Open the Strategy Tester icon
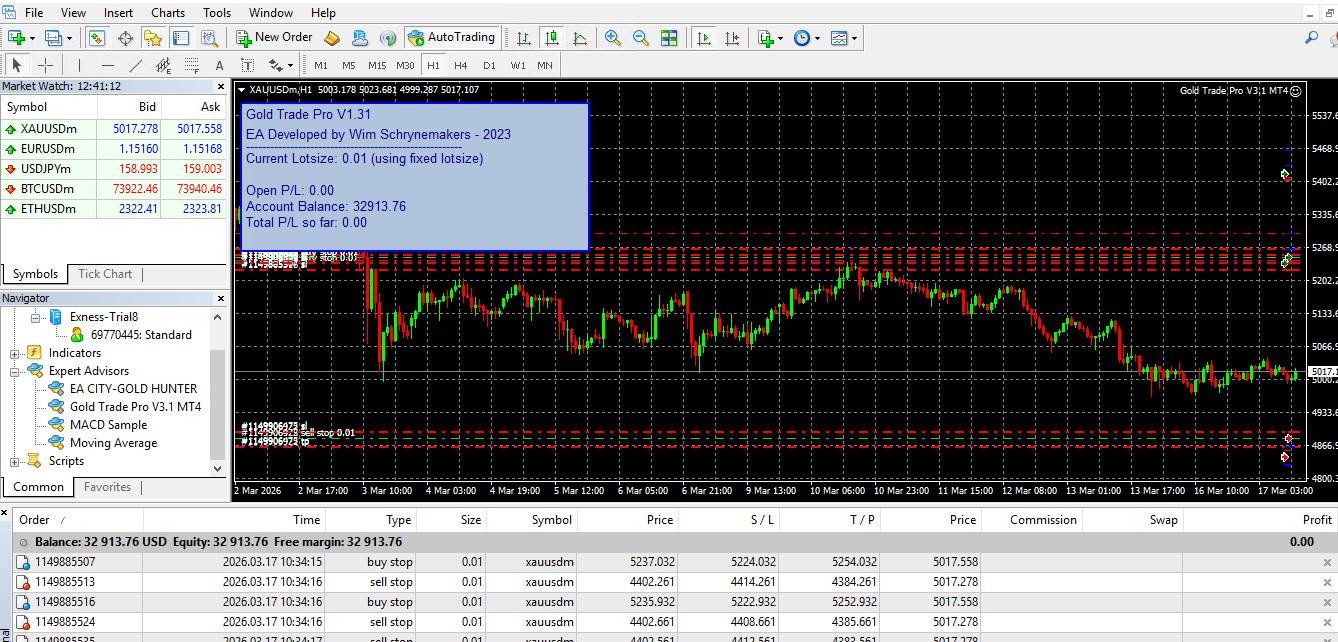Screen dimensions: 1338x642 point(209,38)
